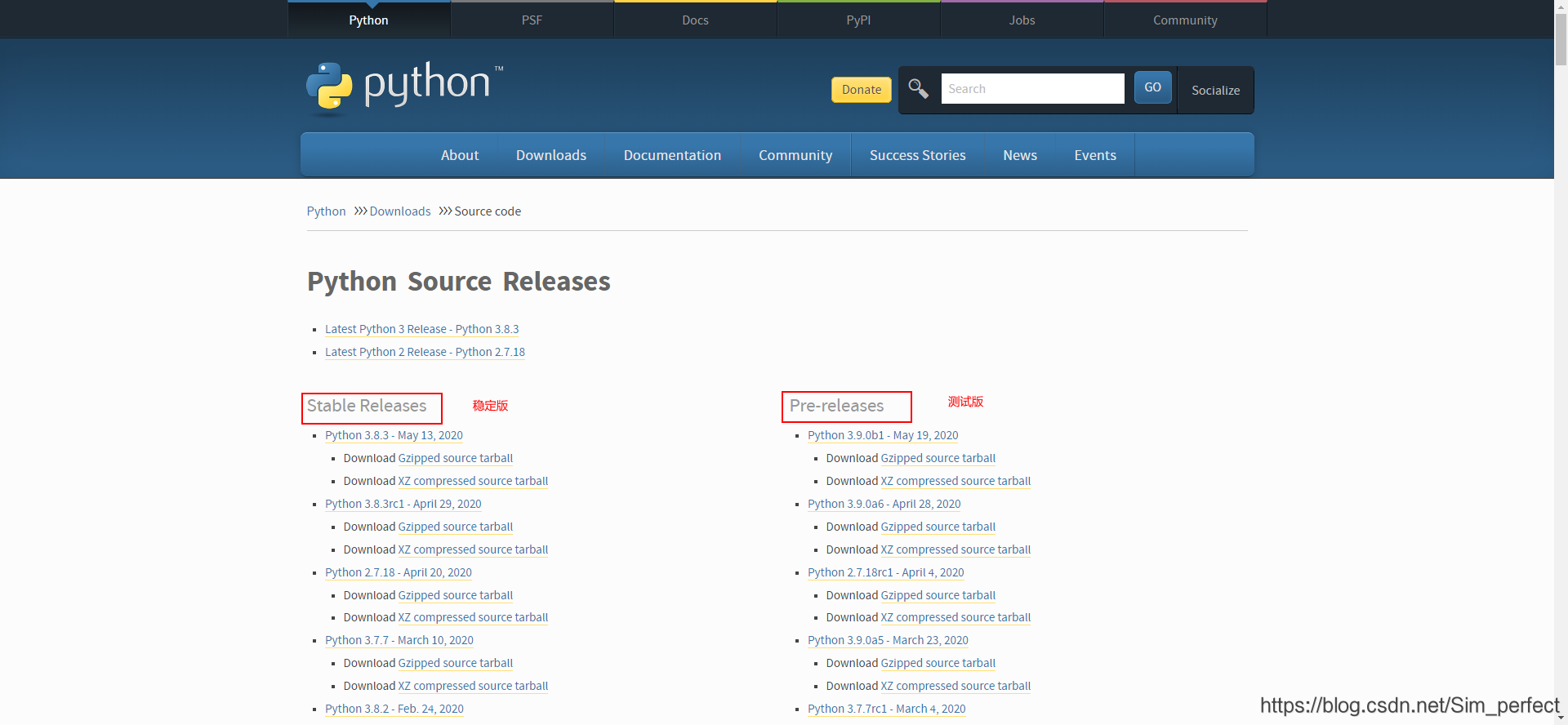
Task: Open Python 3.9.0b1 - May 19, 2020 link
Action: pyautogui.click(x=883, y=435)
